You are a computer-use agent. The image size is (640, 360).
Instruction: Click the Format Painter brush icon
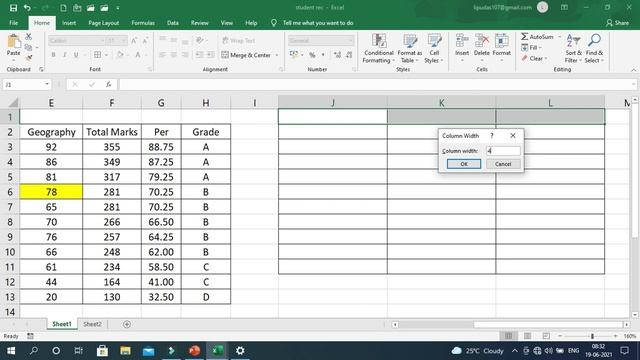pyautogui.click(x=29, y=58)
